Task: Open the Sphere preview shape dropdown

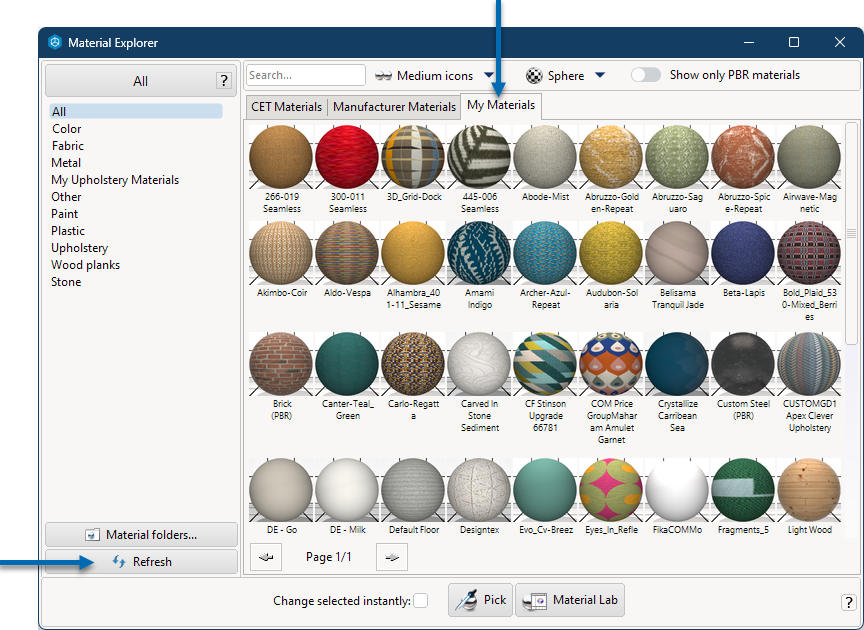Action: (601, 74)
